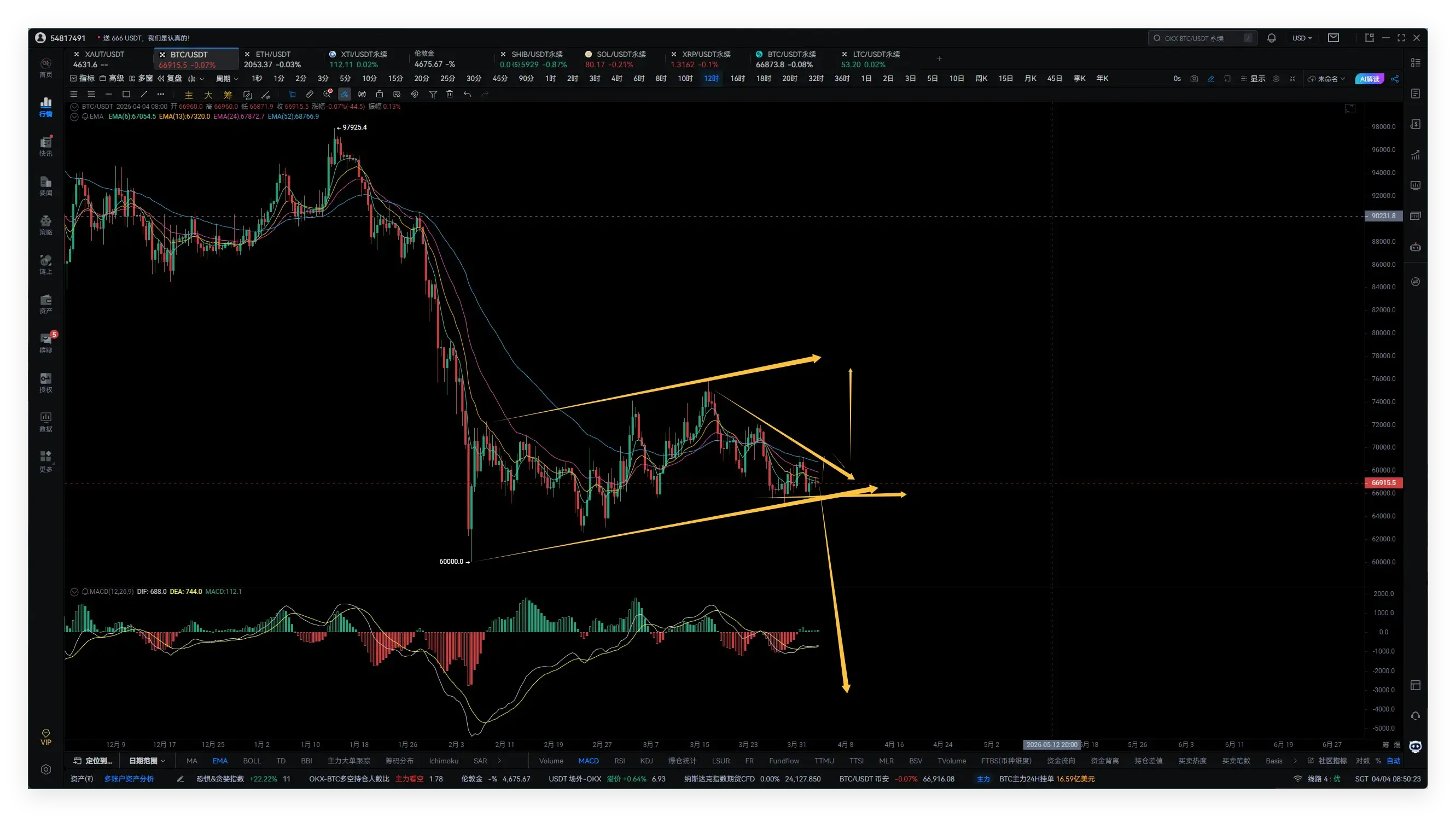
Task: Select the RSI indicator tab
Action: tap(619, 761)
